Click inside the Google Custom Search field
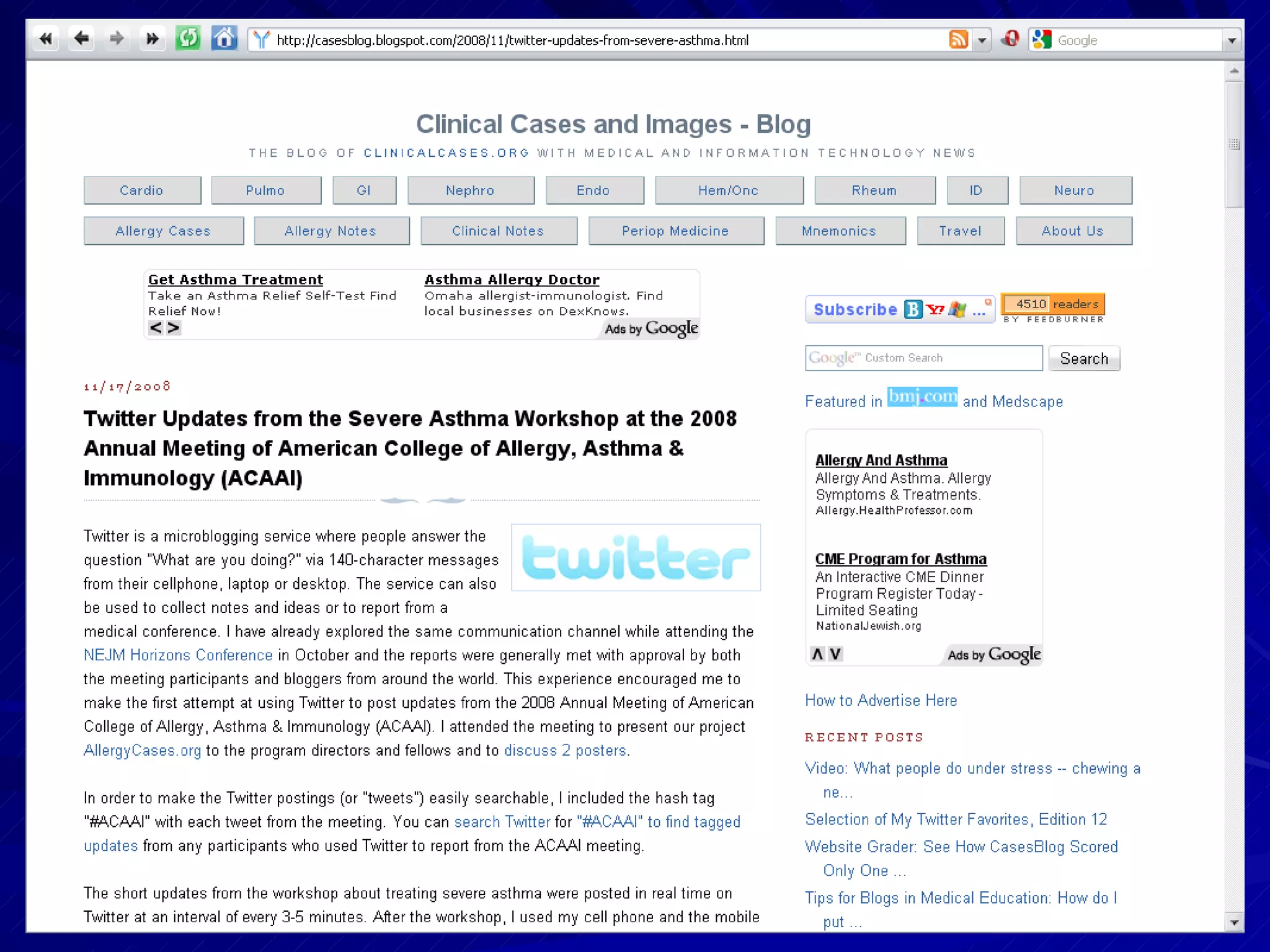 pyautogui.click(x=923, y=358)
